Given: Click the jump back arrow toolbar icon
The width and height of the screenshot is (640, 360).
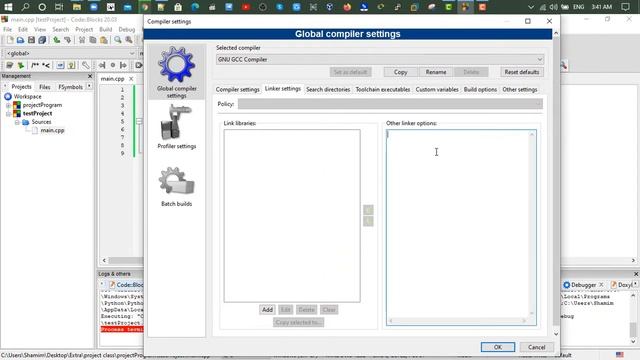Looking at the screenshot, I should click(102, 65).
